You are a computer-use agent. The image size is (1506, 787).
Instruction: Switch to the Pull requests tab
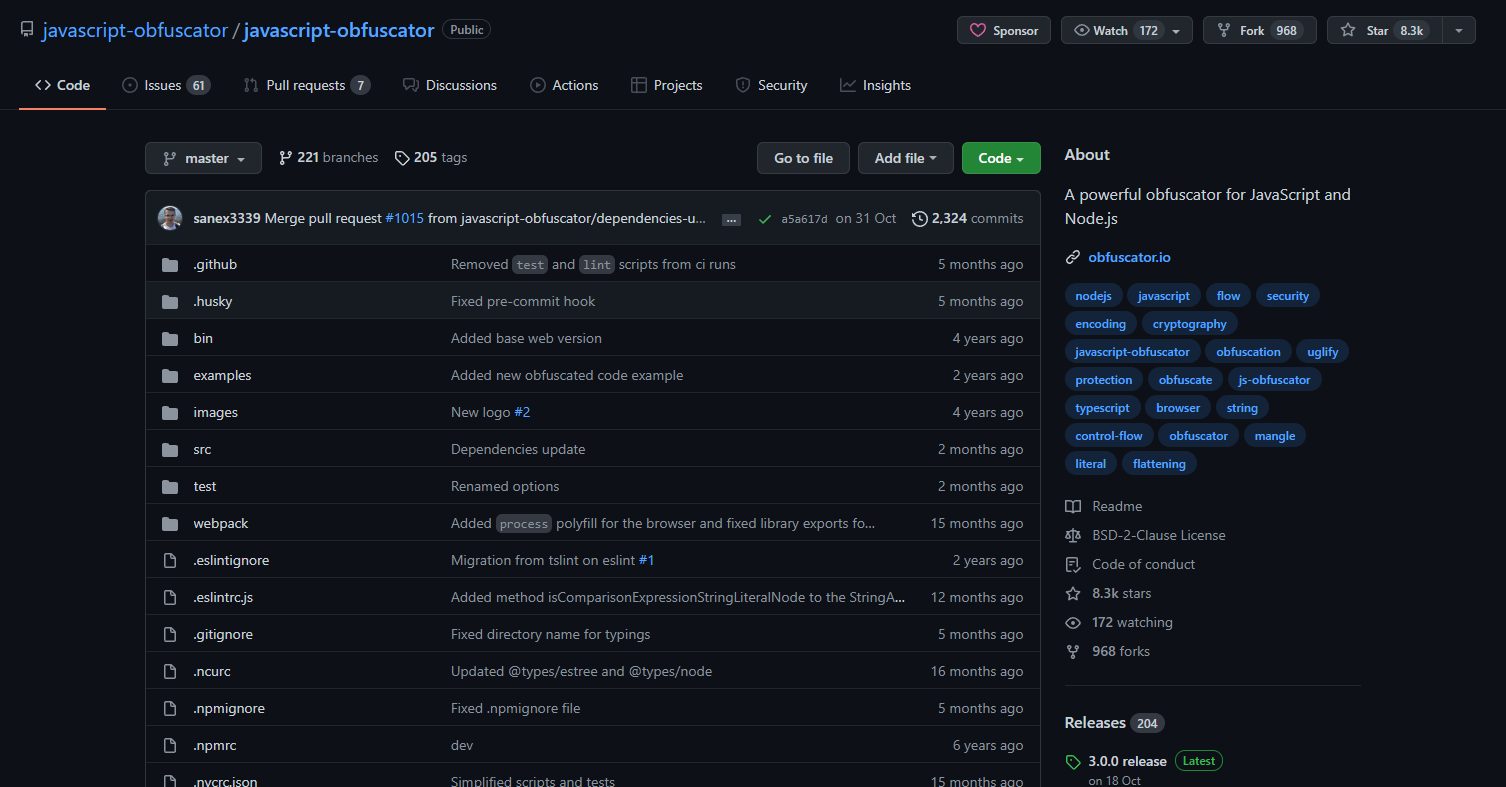pos(306,85)
